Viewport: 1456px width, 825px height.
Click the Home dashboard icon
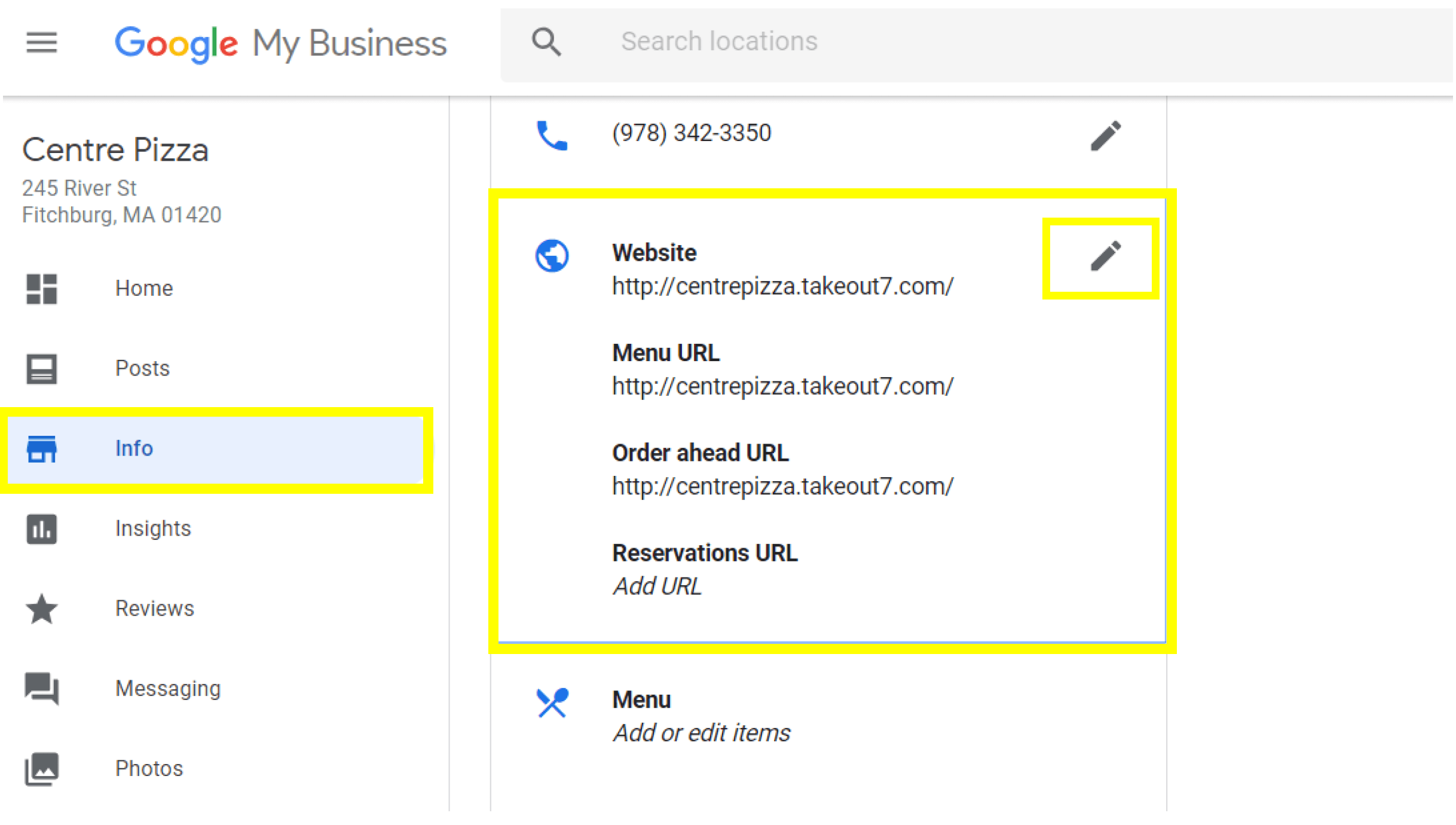point(42,289)
